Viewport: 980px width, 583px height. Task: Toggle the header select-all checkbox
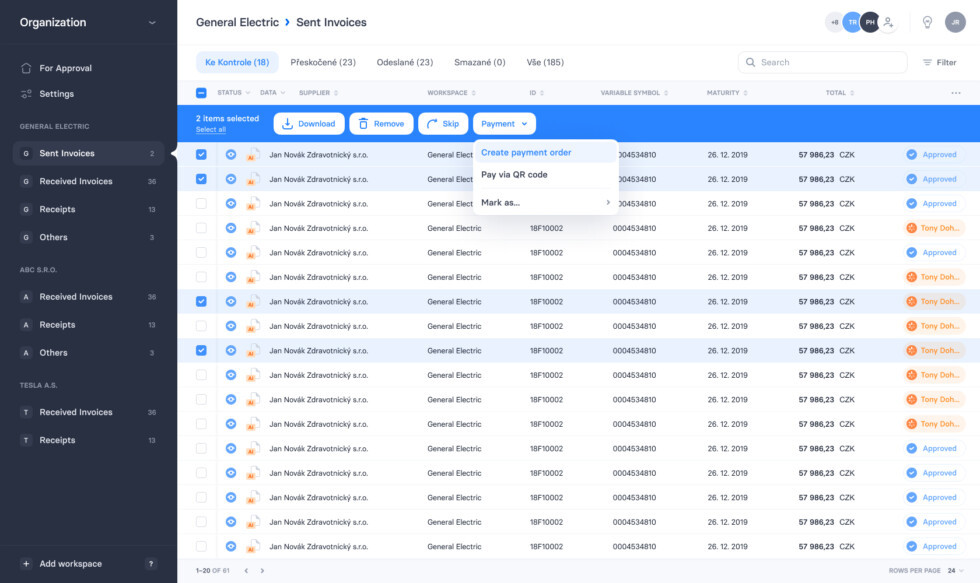point(201,93)
